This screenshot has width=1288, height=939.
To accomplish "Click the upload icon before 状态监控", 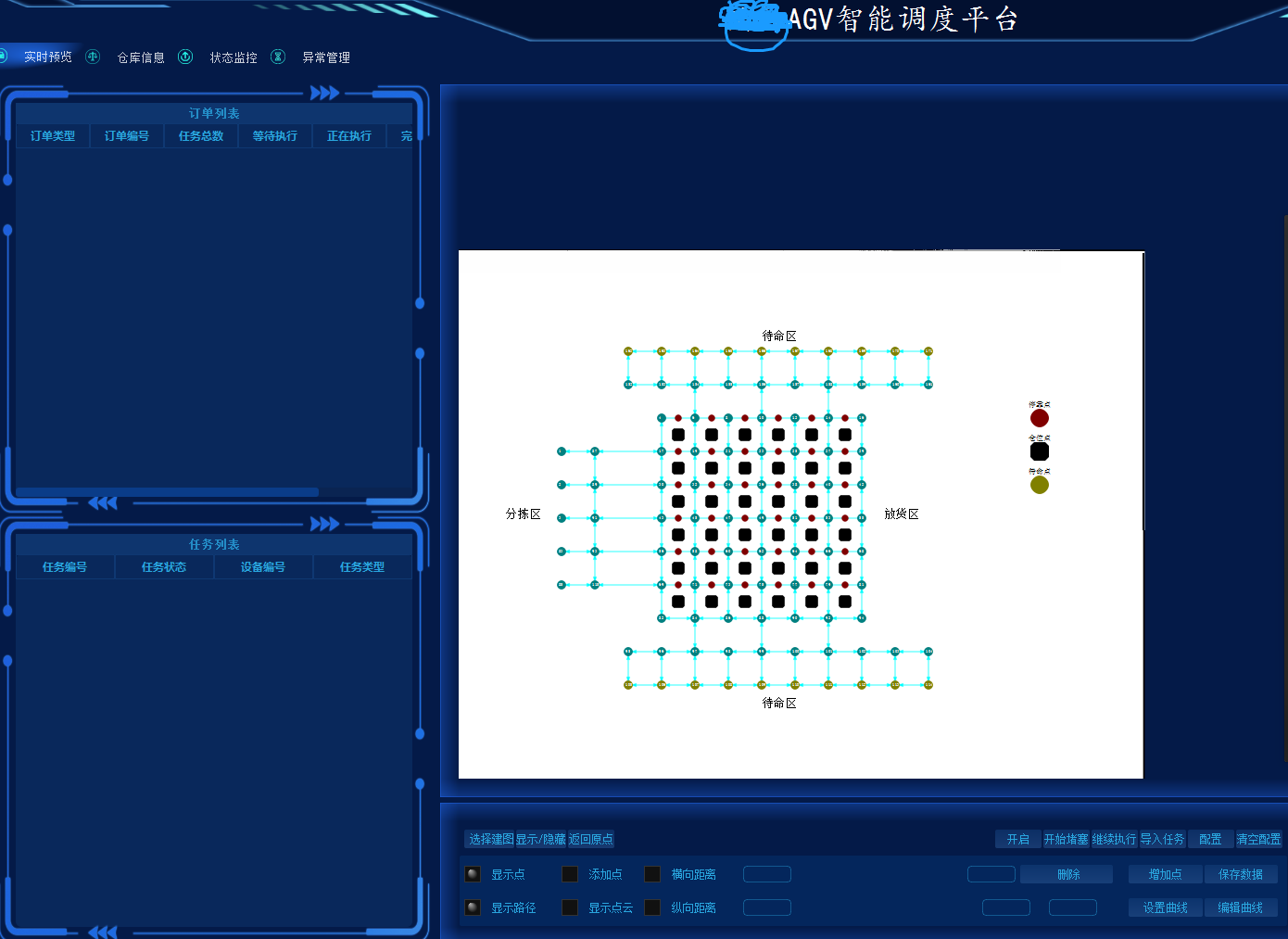I will [185, 57].
